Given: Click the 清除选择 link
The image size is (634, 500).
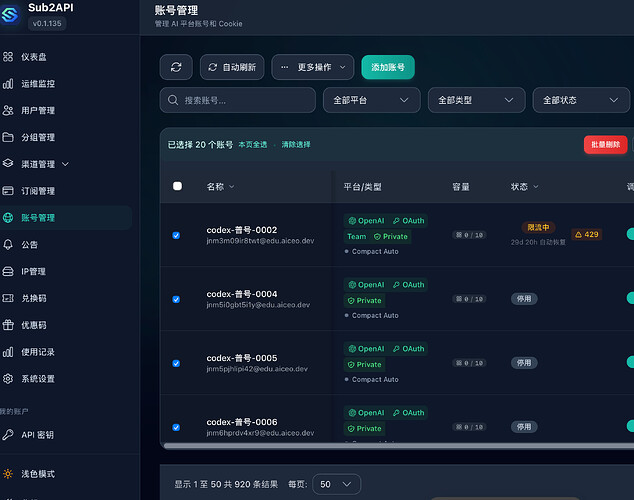Looking at the screenshot, I should (296, 144).
